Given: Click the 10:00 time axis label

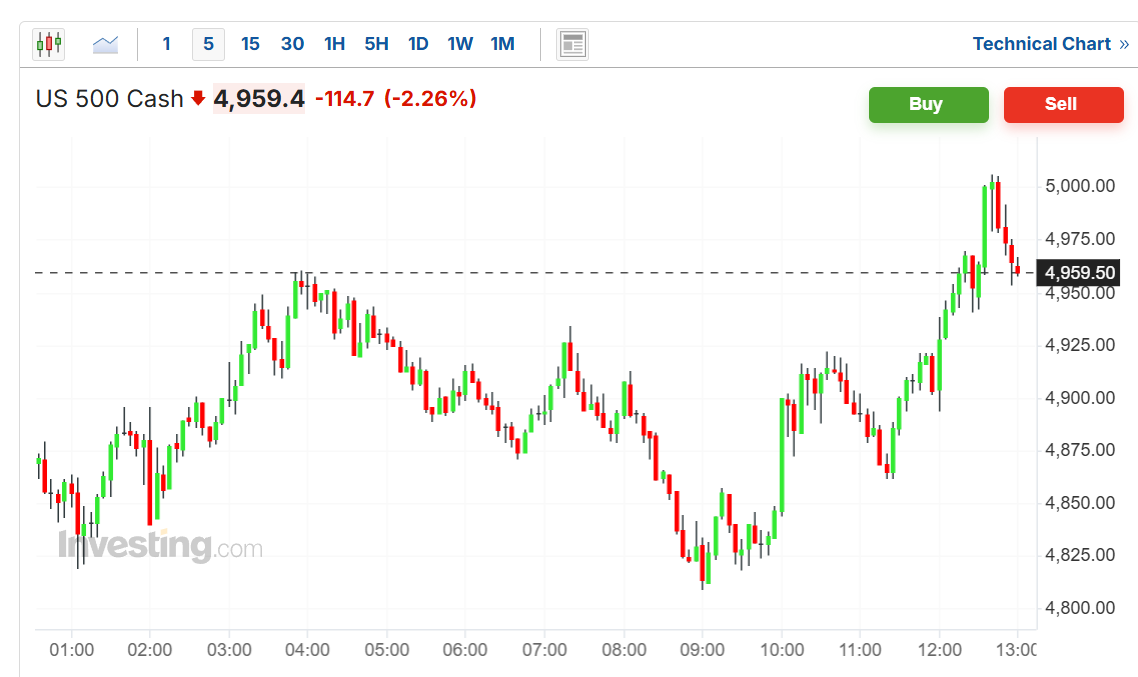Looking at the screenshot, I should point(782,650).
